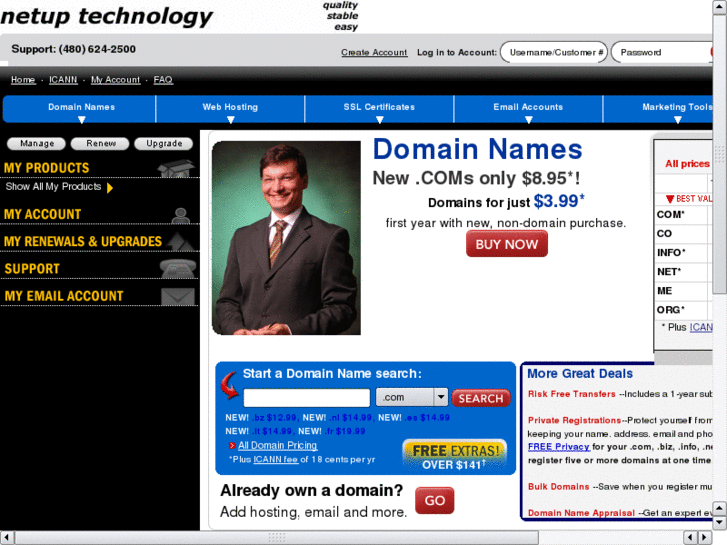
Task: Open the Email Accounts tab
Action: click(528, 109)
